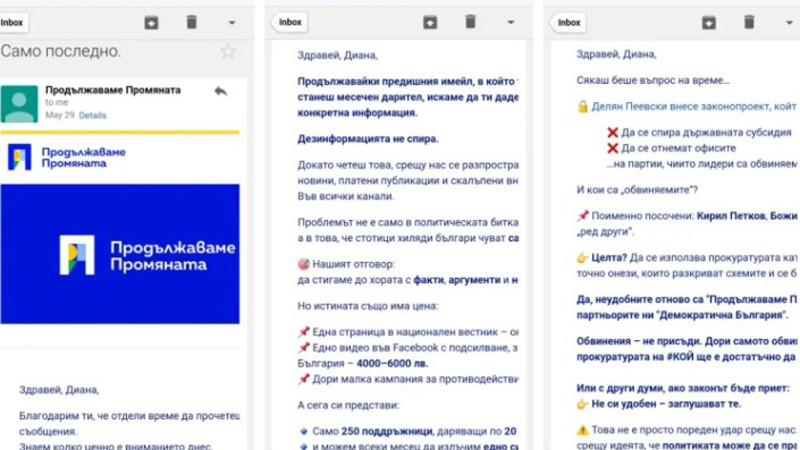Click Inbox back button in left email panel
Screen dimensions: 800x450
[12, 22]
